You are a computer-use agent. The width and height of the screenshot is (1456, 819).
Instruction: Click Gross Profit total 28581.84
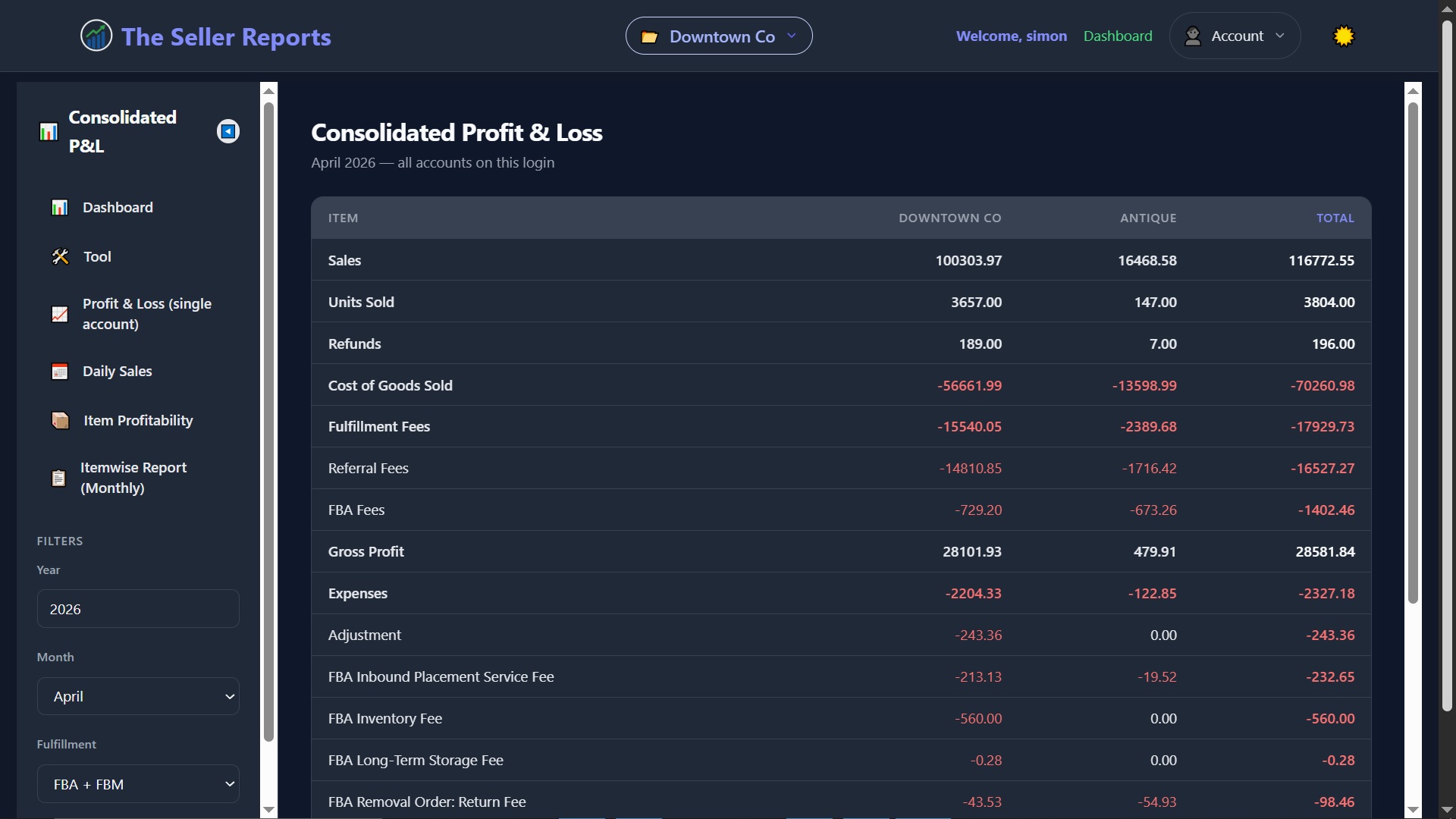pyautogui.click(x=1325, y=551)
